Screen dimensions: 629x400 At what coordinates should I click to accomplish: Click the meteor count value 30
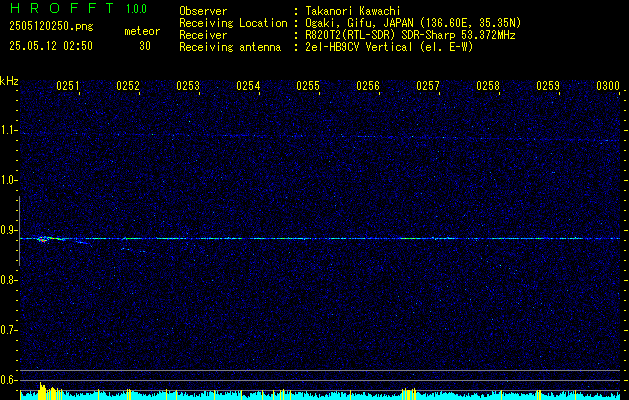coord(145,46)
